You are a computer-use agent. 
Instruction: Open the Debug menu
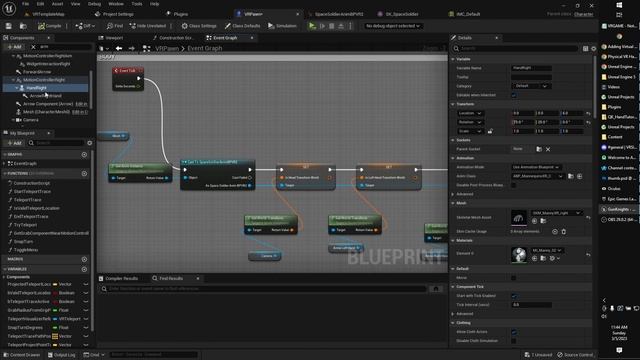click(x=94, y=4)
